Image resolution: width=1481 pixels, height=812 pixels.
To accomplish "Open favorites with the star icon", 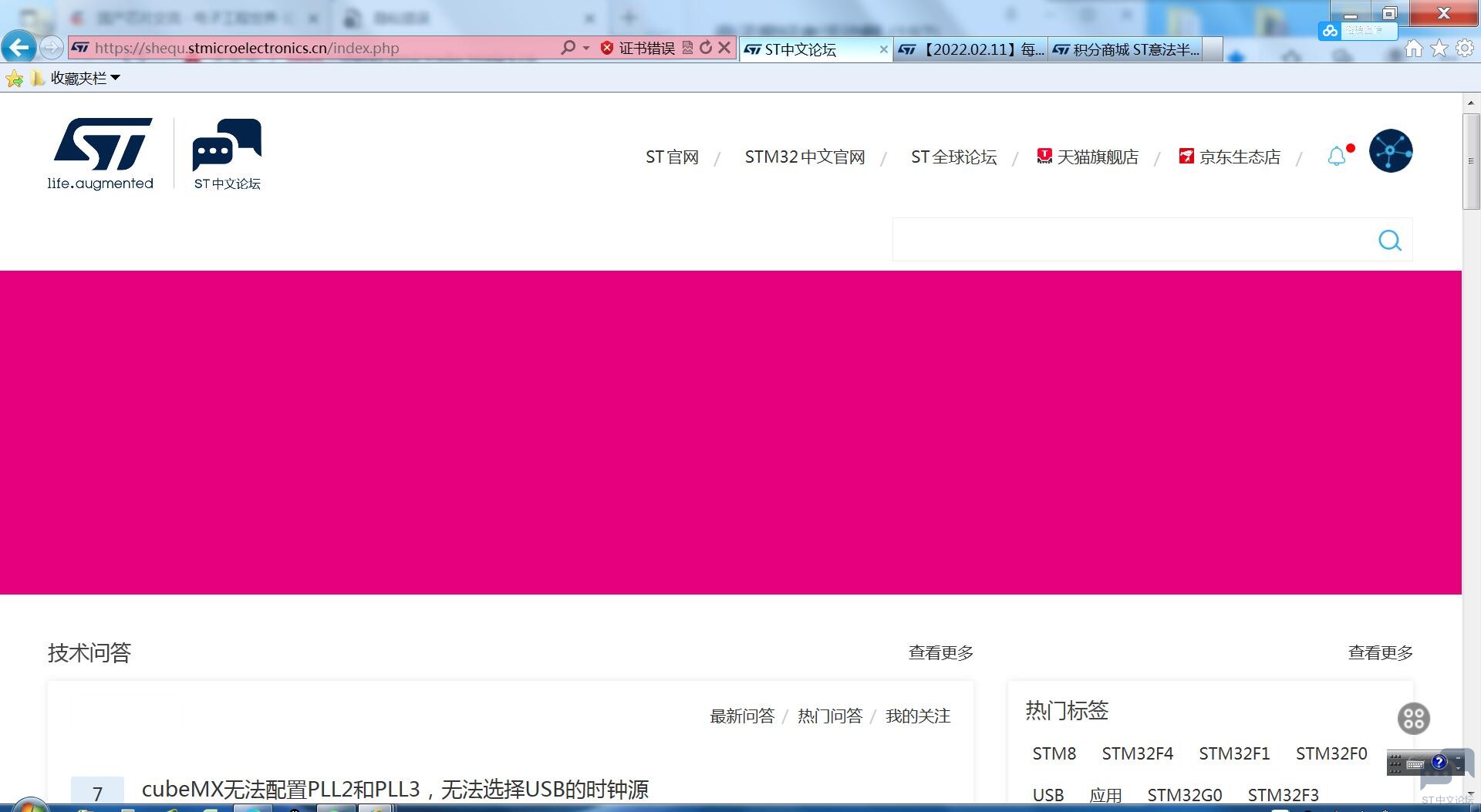I will [x=1439, y=49].
